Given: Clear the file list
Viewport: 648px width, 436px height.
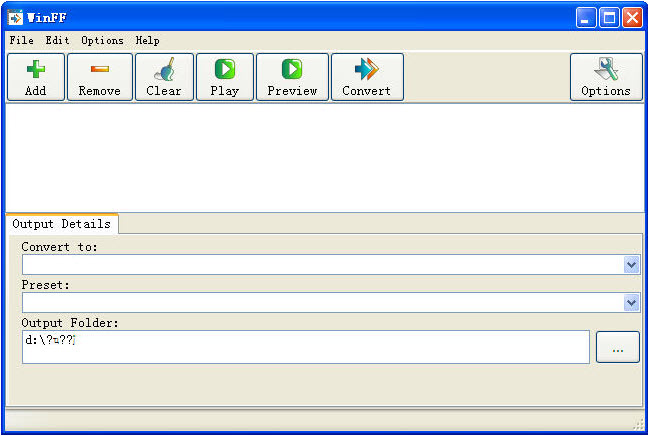Looking at the screenshot, I should click(164, 77).
